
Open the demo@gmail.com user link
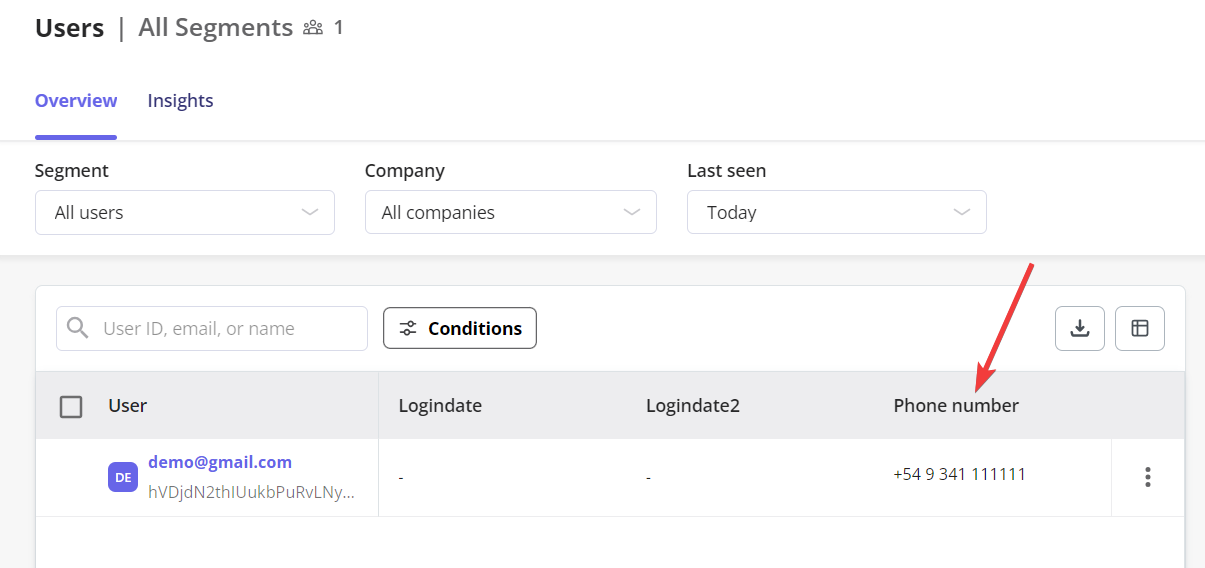(220, 462)
